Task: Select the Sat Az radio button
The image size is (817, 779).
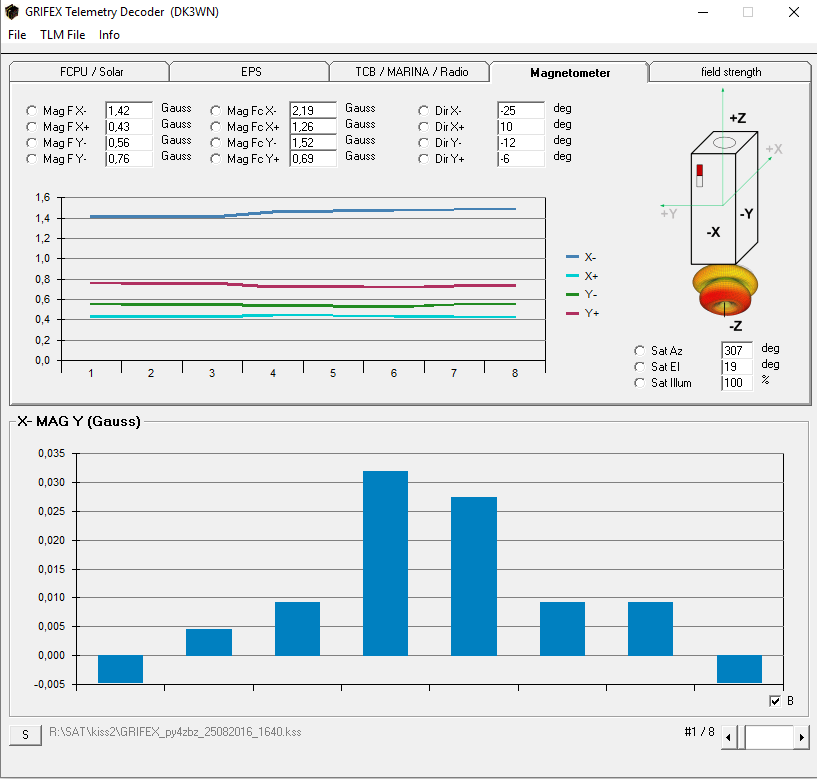Action: (x=640, y=351)
